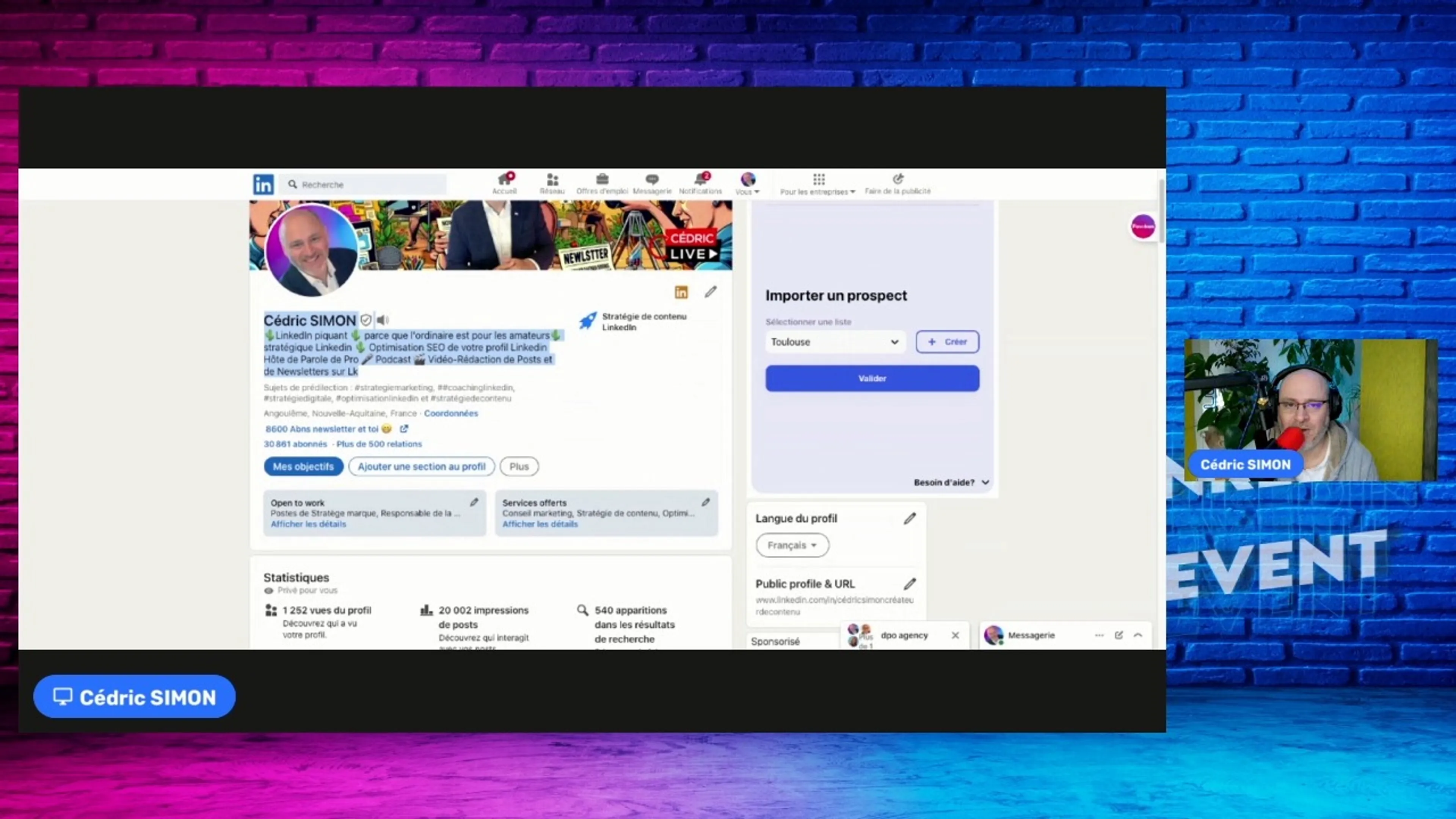
Task: Show details of Open to work
Action: (308, 524)
